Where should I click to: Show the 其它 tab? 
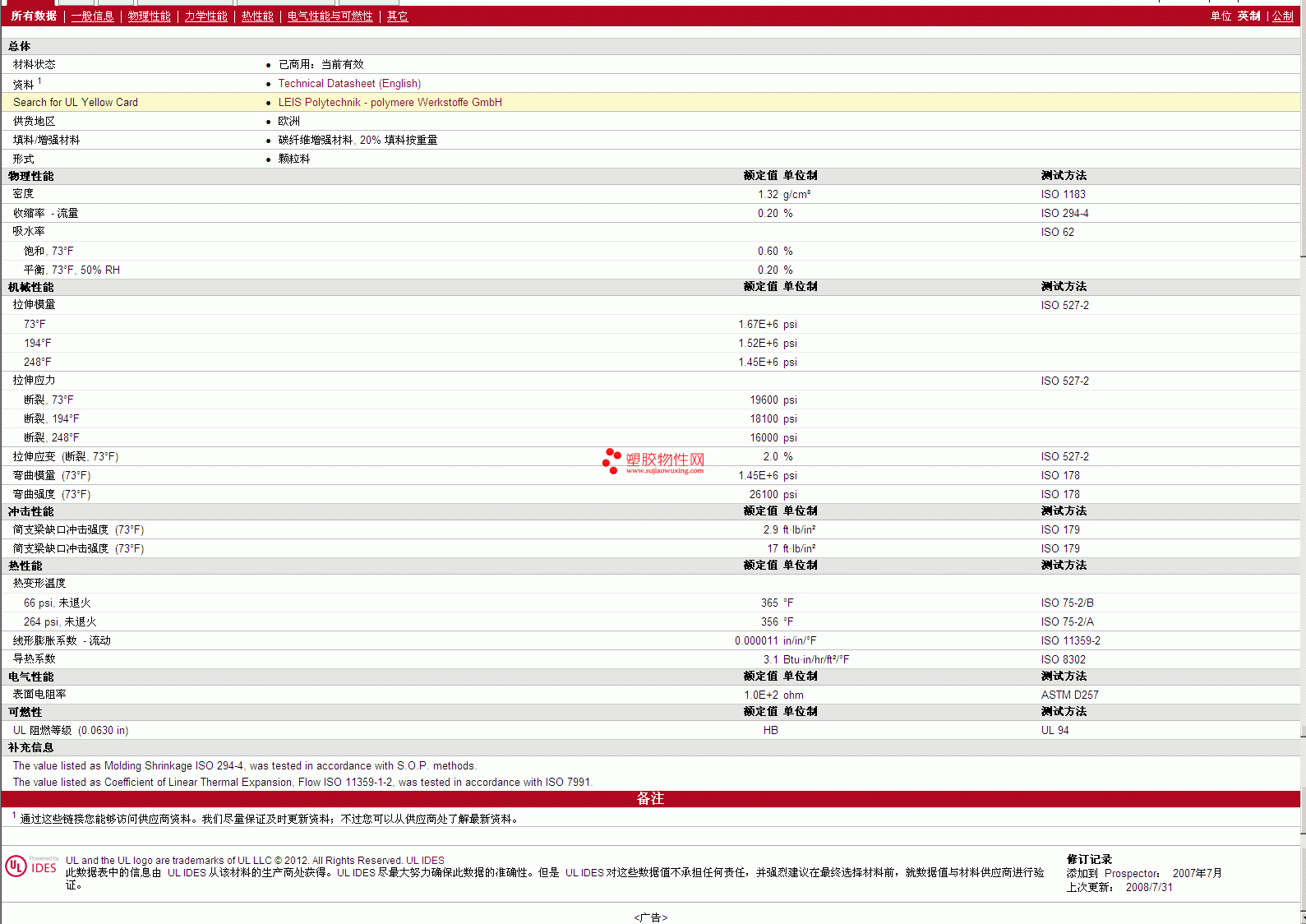point(397,16)
